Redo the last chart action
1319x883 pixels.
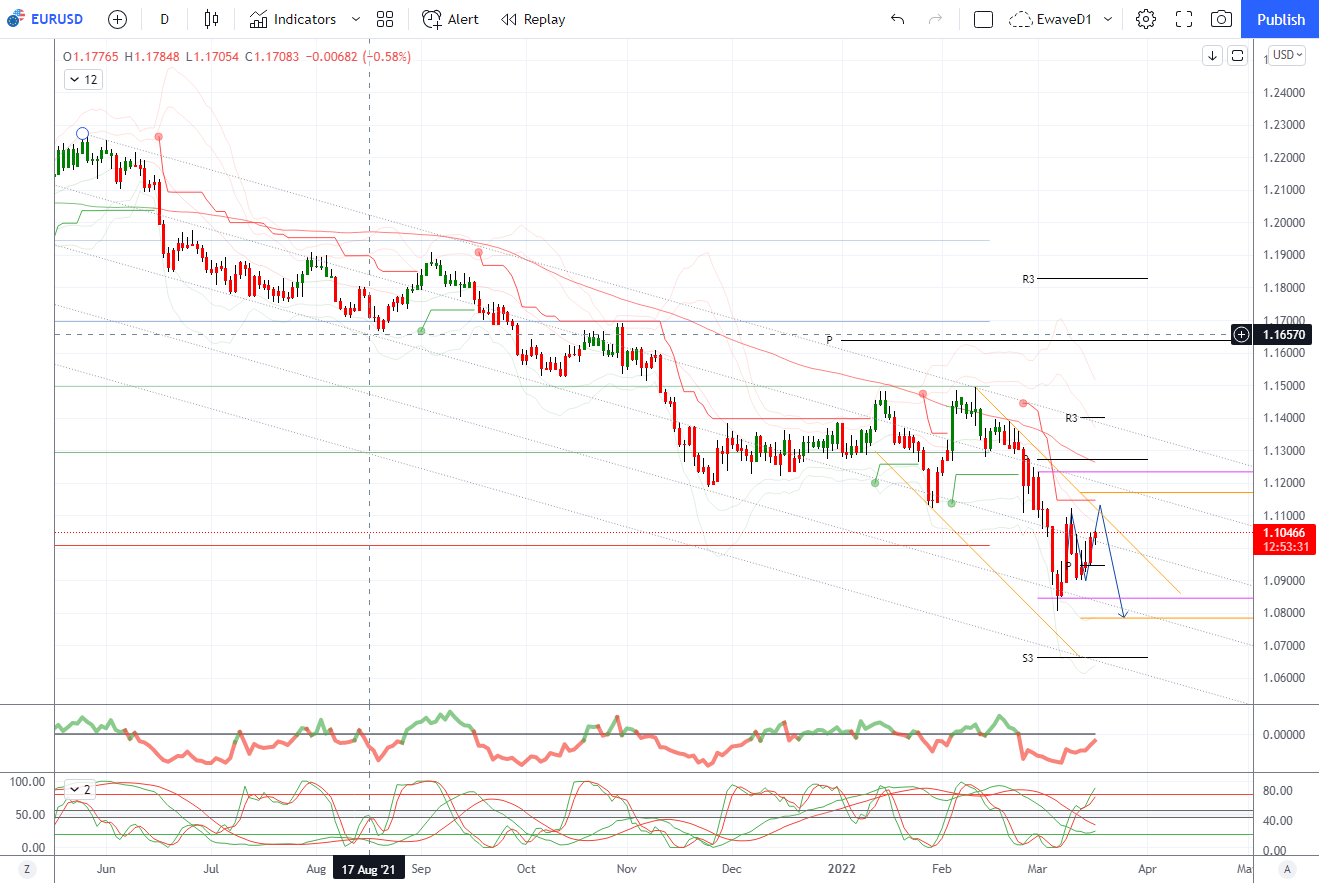click(936, 19)
